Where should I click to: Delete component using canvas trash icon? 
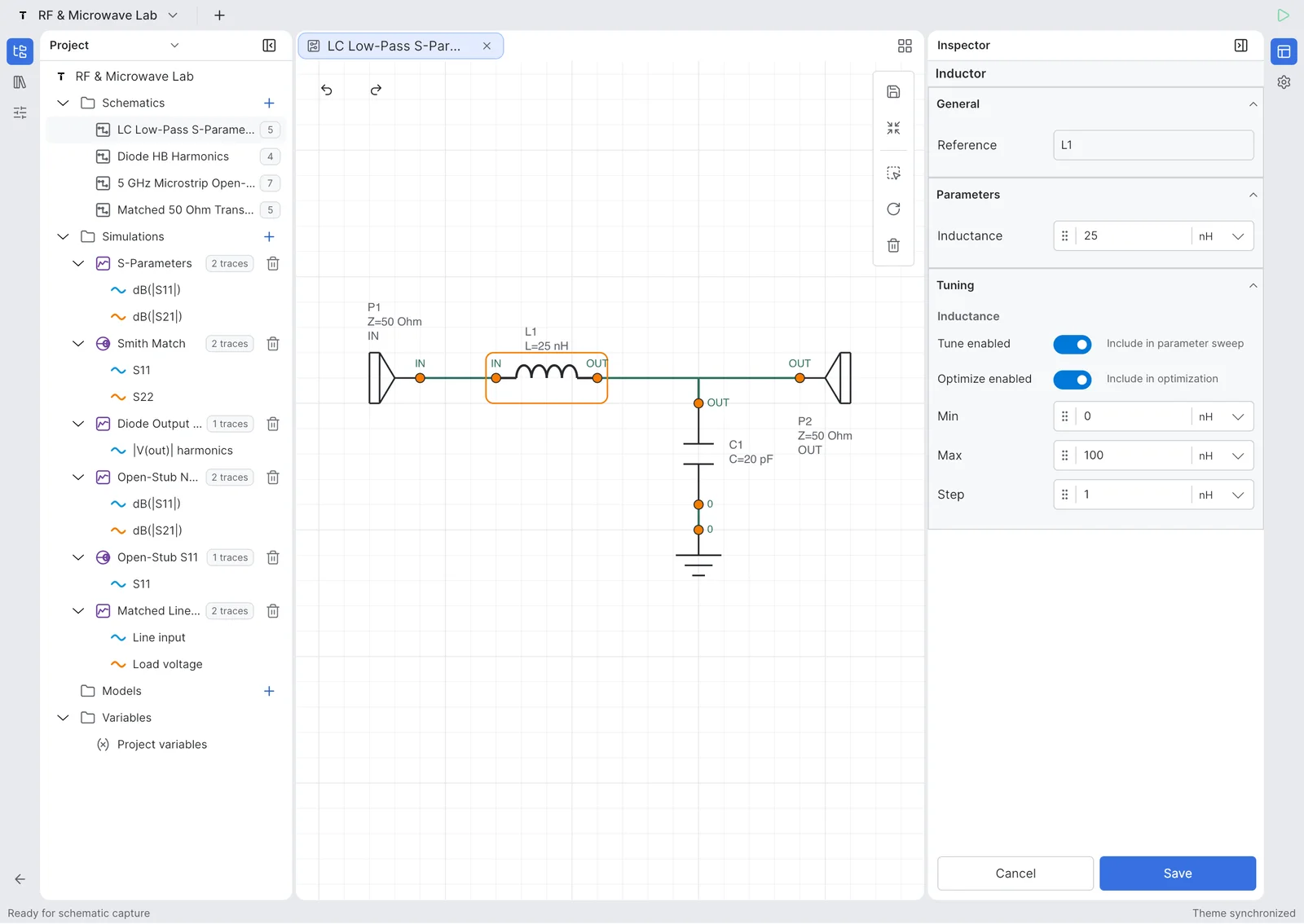[893, 245]
